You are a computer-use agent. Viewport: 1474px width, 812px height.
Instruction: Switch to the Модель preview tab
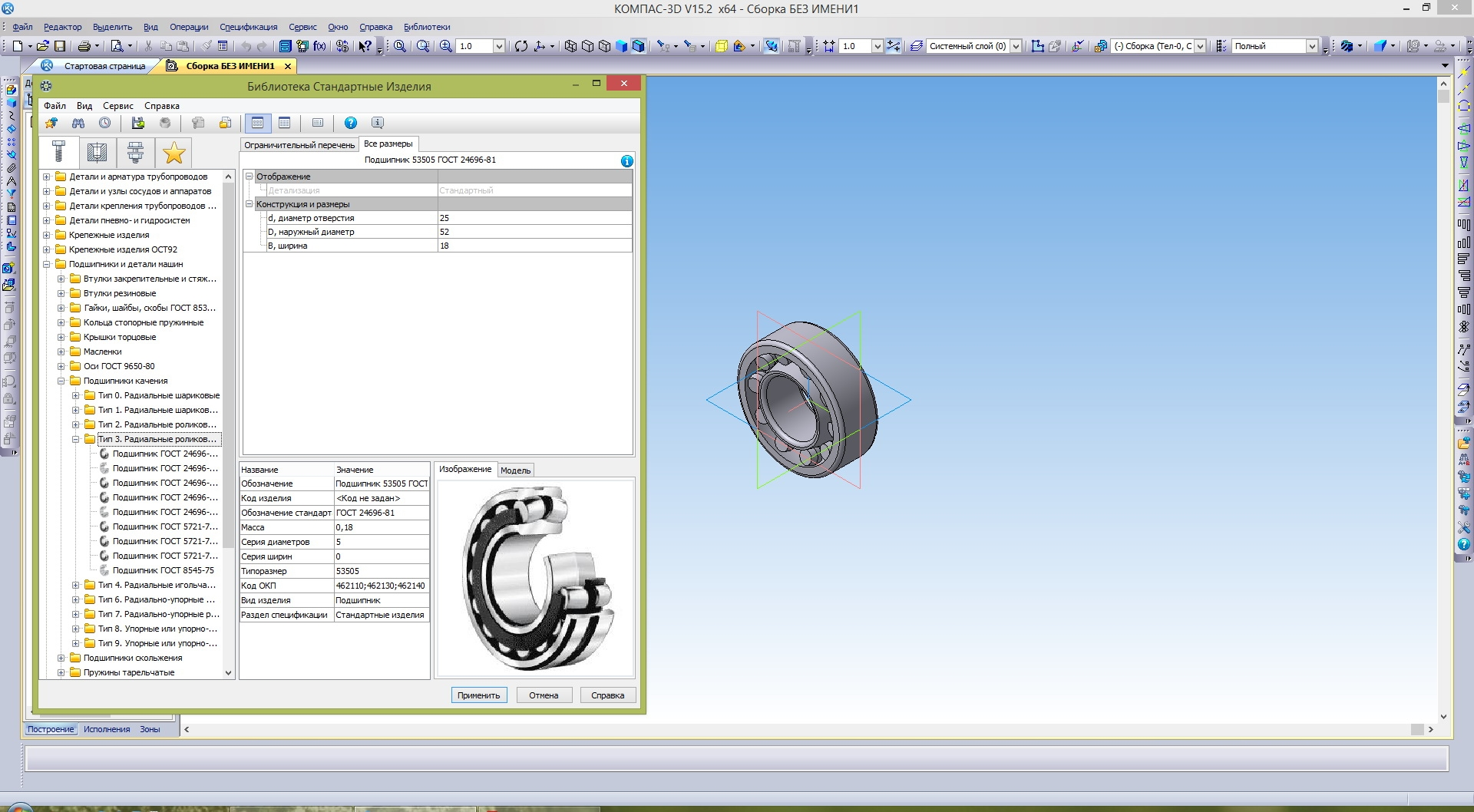click(x=515, y=470)
